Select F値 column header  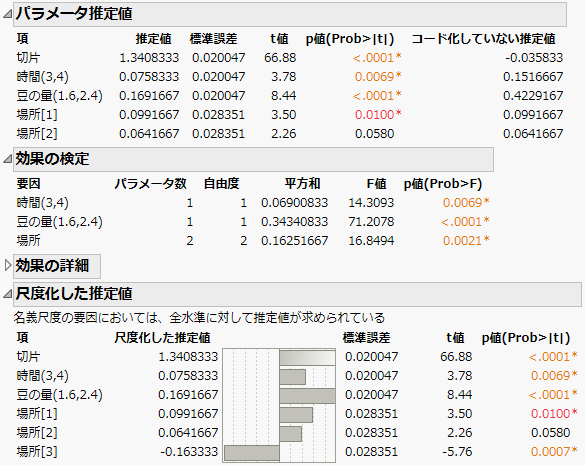pyautogui.click(x=376, y=184)
